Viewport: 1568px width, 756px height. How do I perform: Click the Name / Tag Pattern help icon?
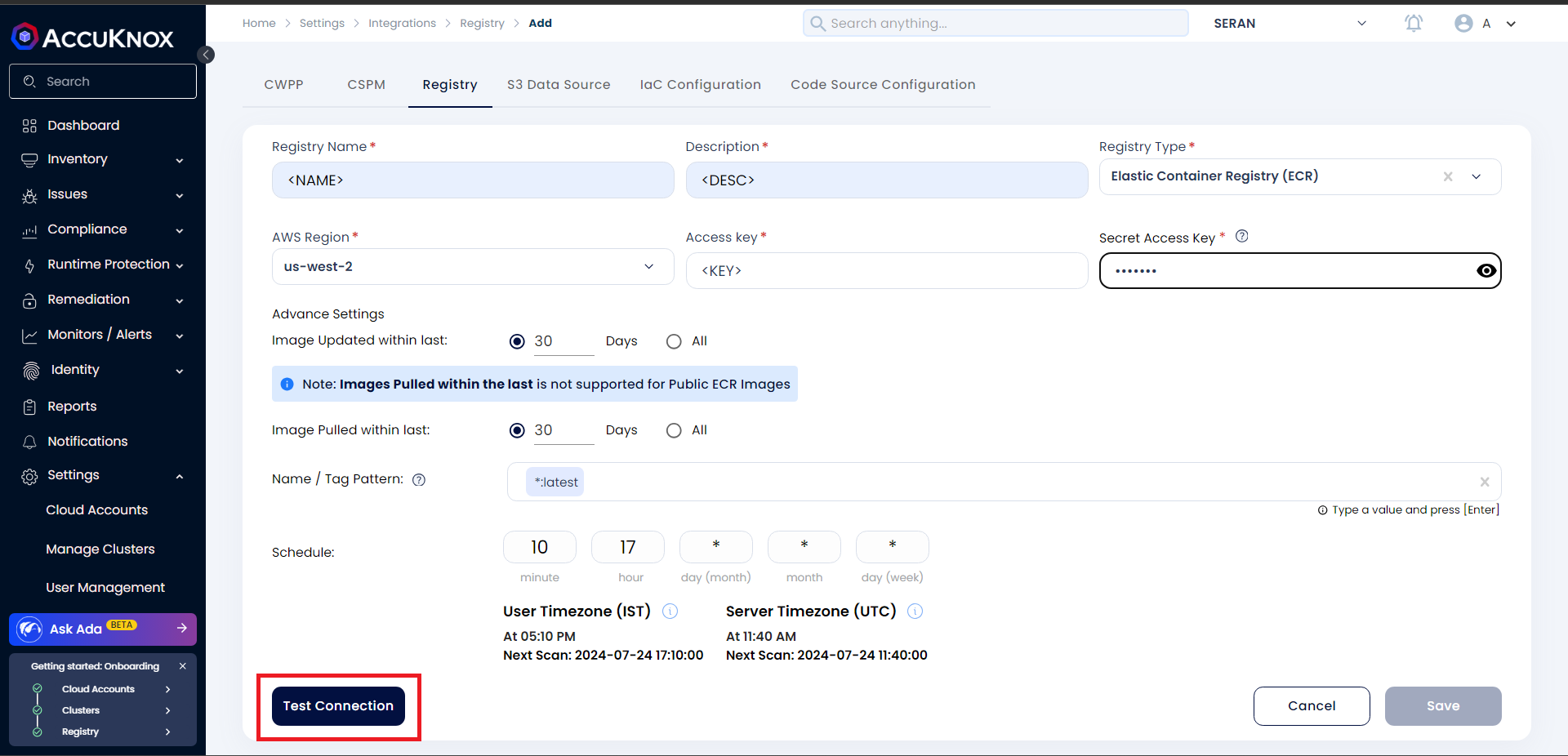click(419, 480)
